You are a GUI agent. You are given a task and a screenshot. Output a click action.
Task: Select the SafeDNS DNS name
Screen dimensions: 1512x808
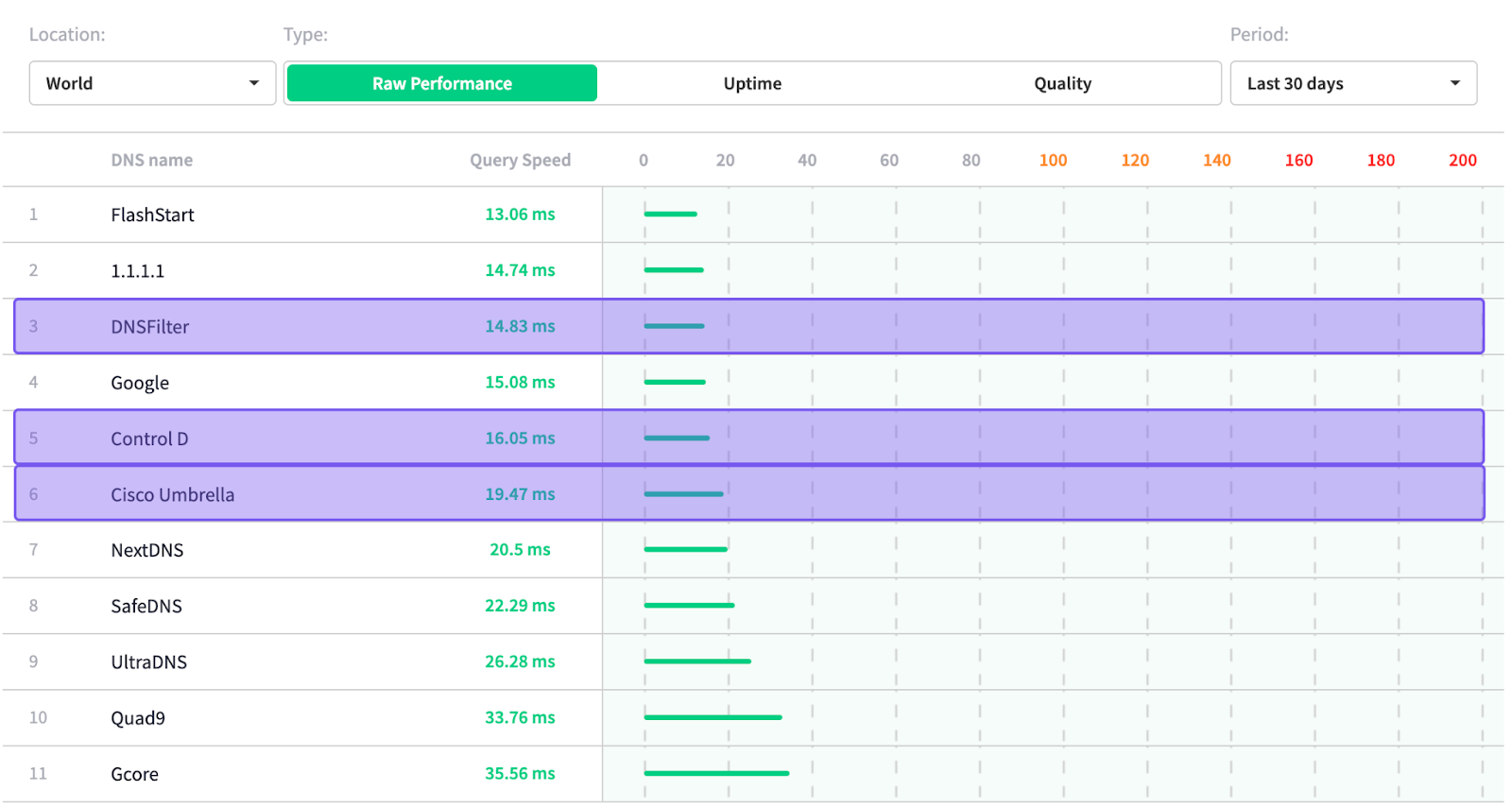[x=146, y=606]
